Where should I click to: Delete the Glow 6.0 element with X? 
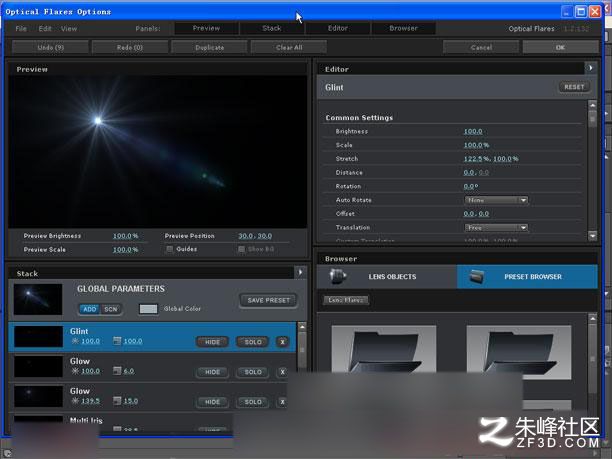pyautogui.click(x=283, y=372)
